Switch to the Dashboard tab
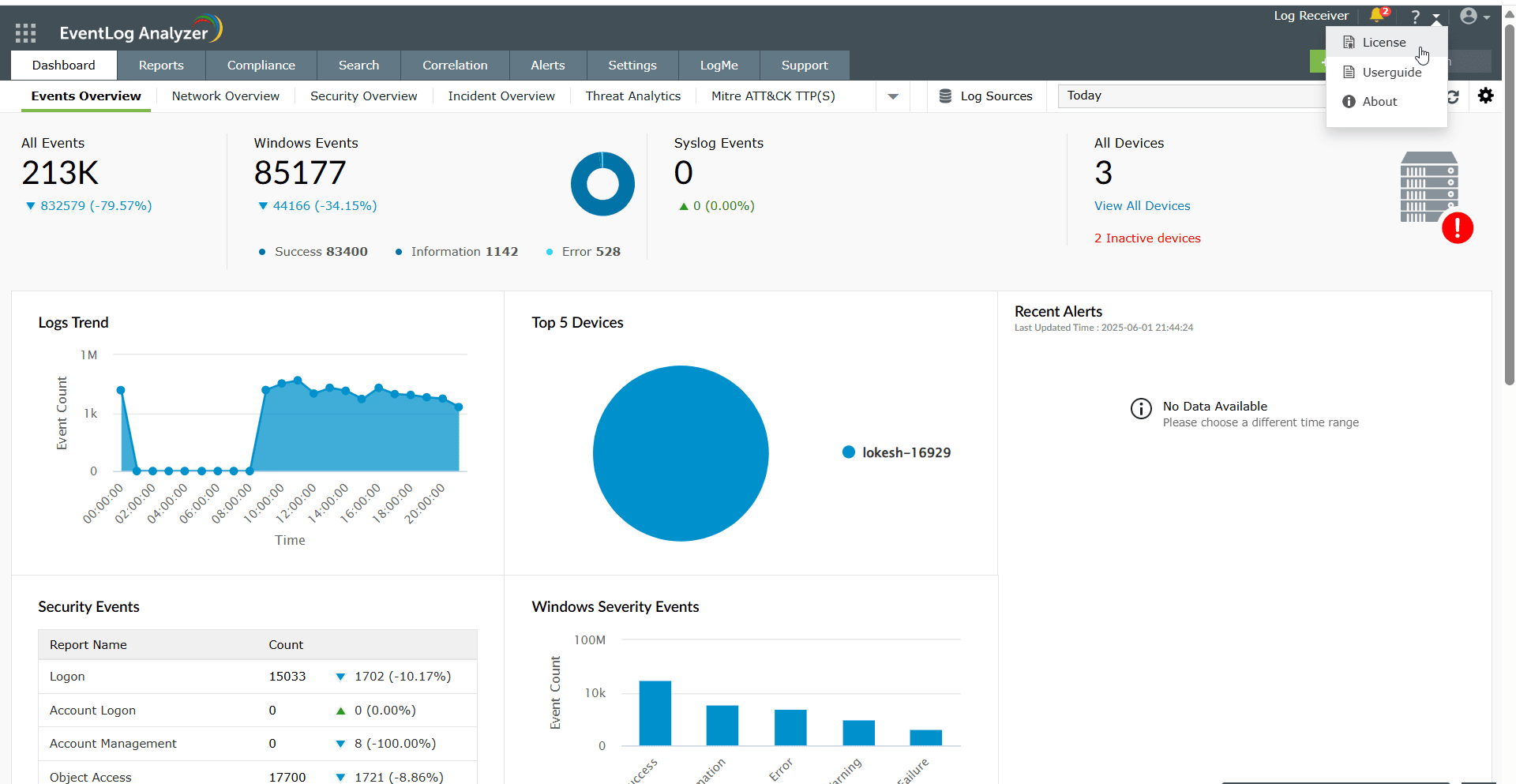Image resolution: width=1516 pixels, height=784 pixels. [x=64, y=66]
